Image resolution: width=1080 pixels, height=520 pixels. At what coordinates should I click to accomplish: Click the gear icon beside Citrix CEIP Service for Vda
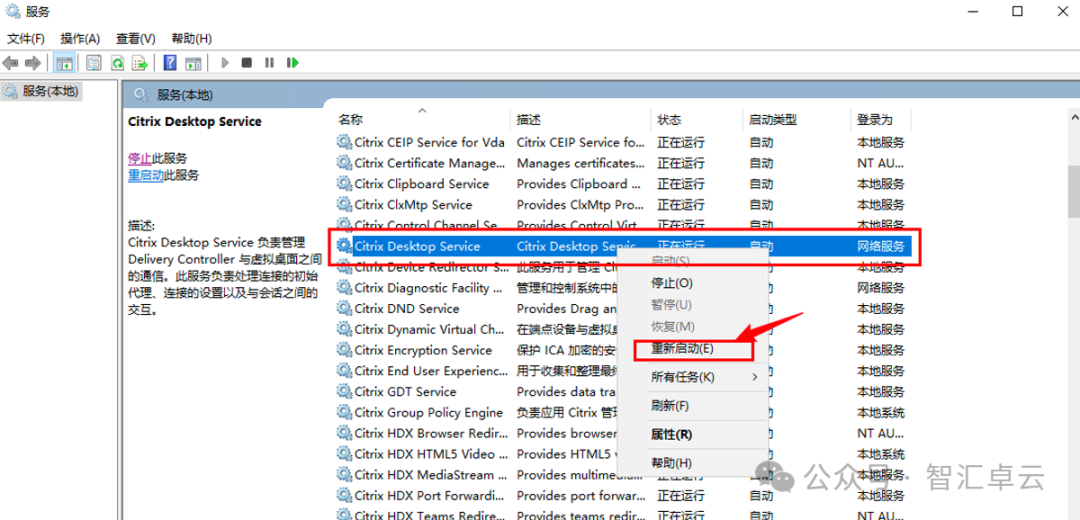point(344,142)
